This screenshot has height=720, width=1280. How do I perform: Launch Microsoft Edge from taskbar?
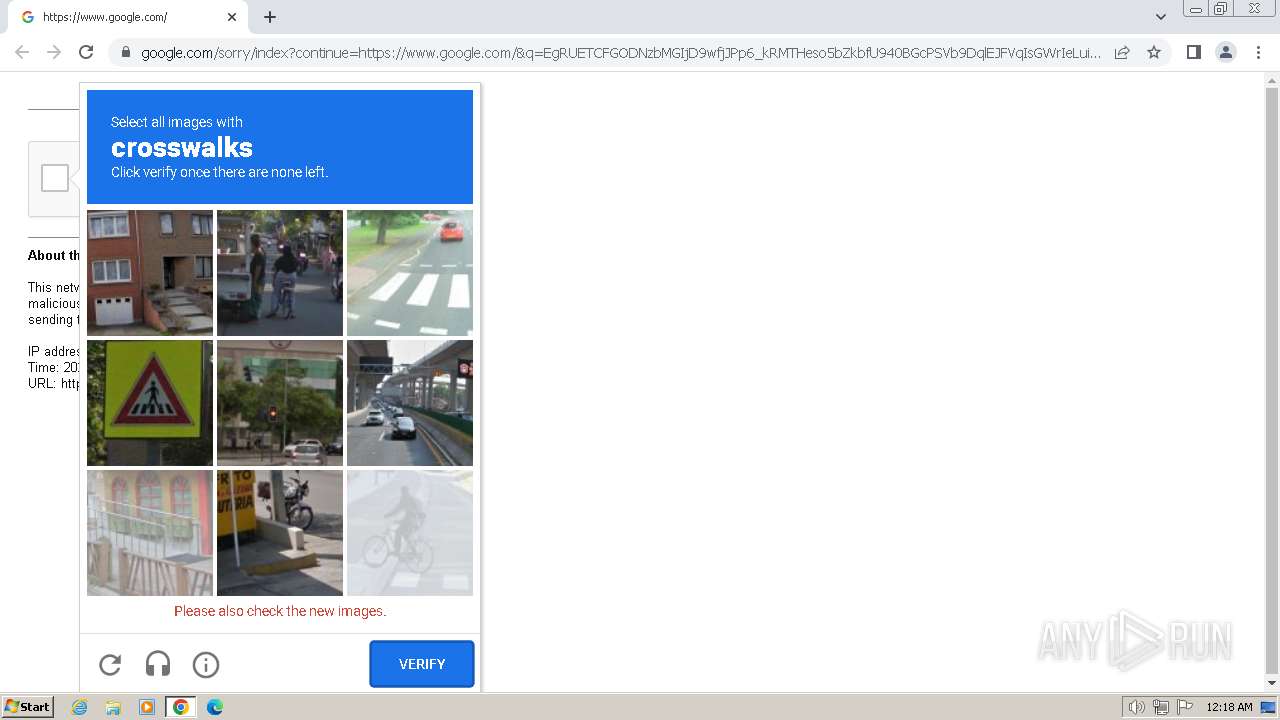click(x=215, y=707)
